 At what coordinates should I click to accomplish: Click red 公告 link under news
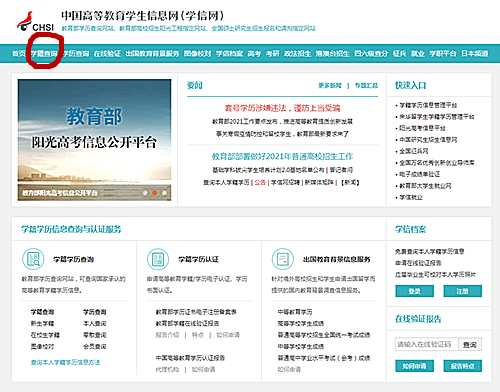coord(260,182)
